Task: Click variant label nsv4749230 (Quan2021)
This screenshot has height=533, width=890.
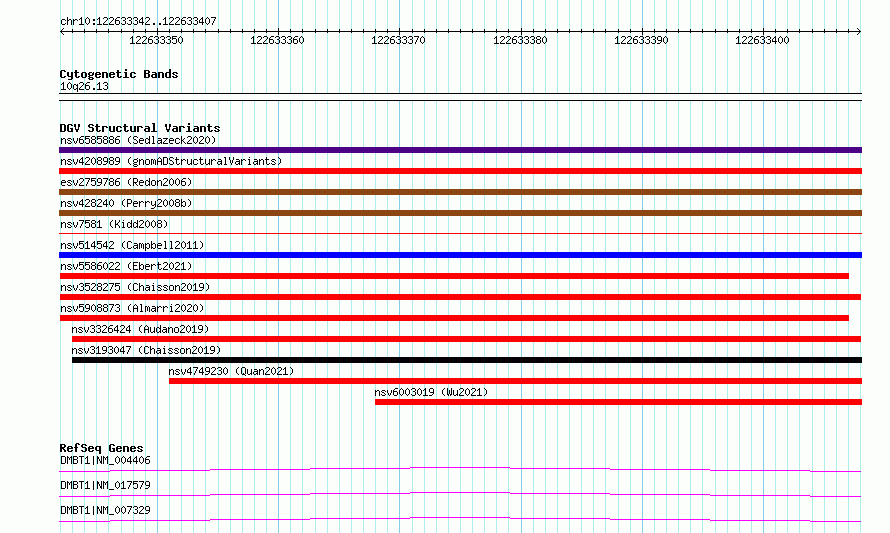Action: [231, 371]
